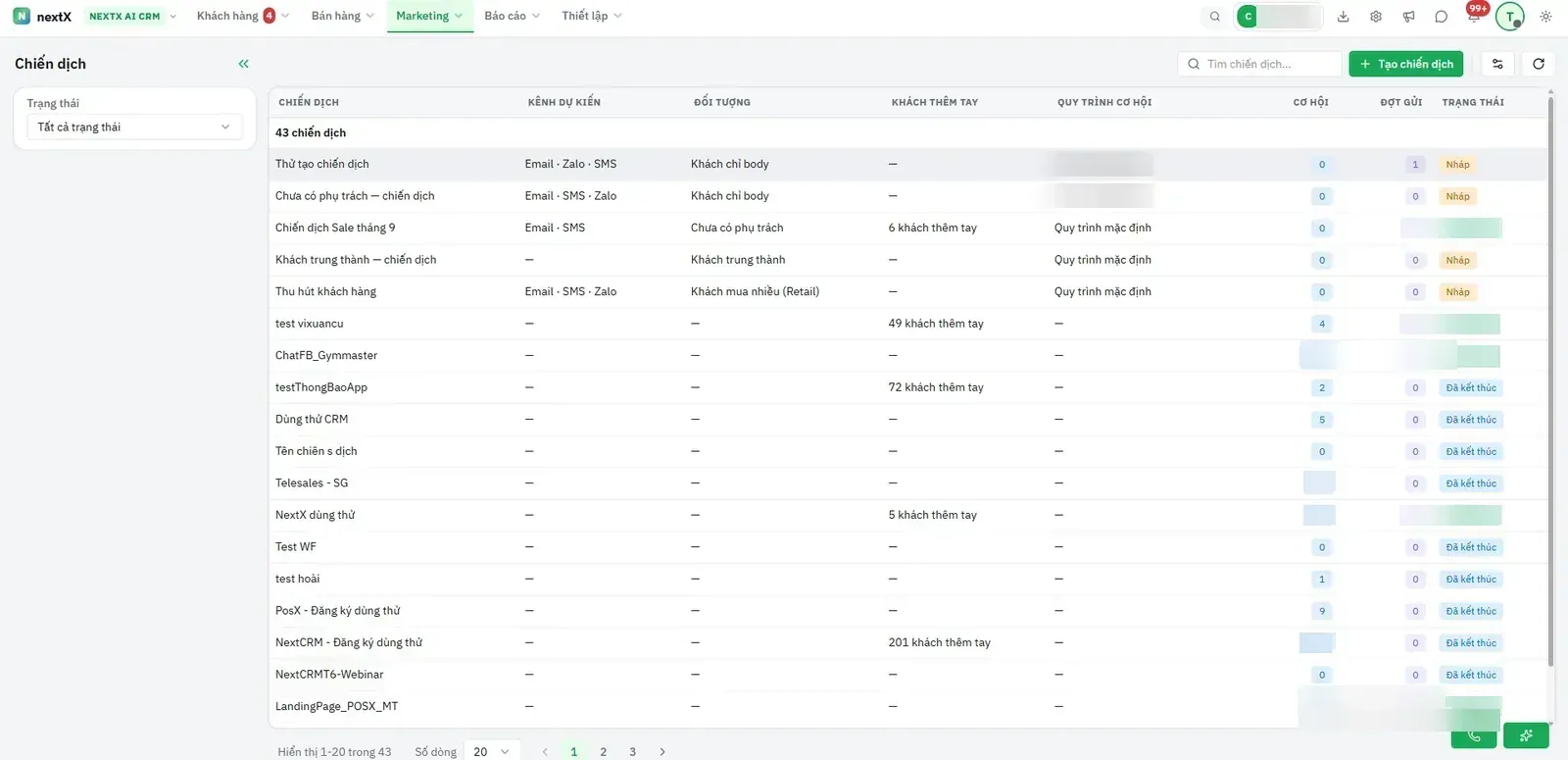Viewport: 1568px width, 760px height.
Task: Open notifications bell with 99+ badge
Action: tap(1474, 15)
